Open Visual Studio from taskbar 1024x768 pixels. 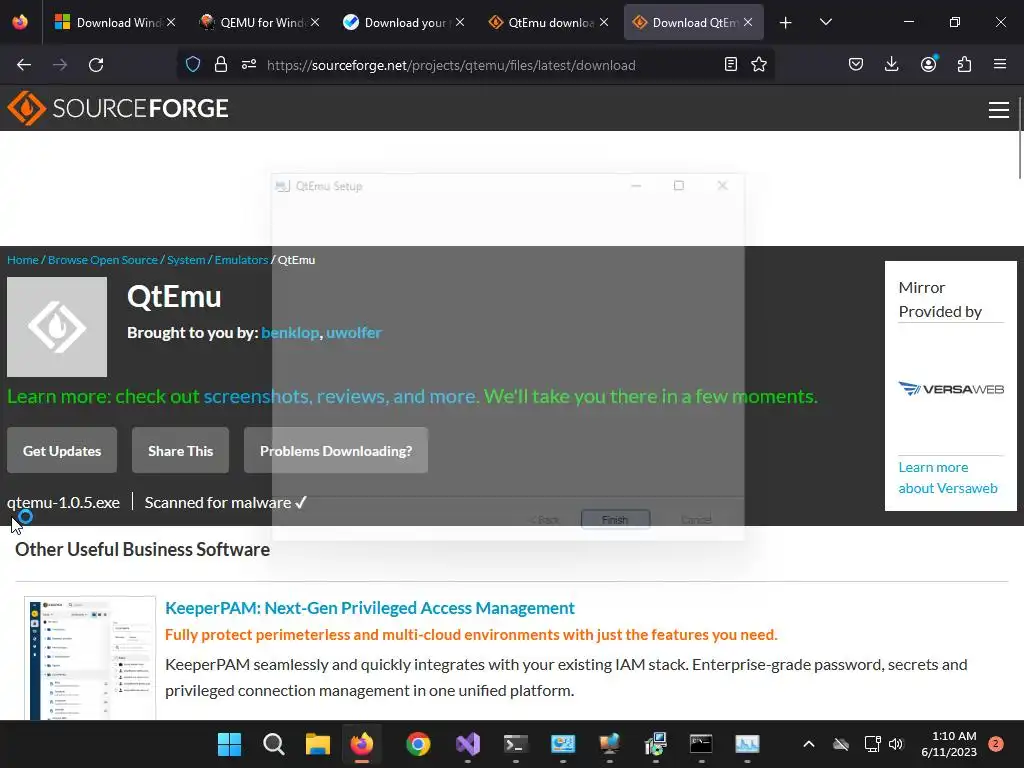tap(468, 744)
